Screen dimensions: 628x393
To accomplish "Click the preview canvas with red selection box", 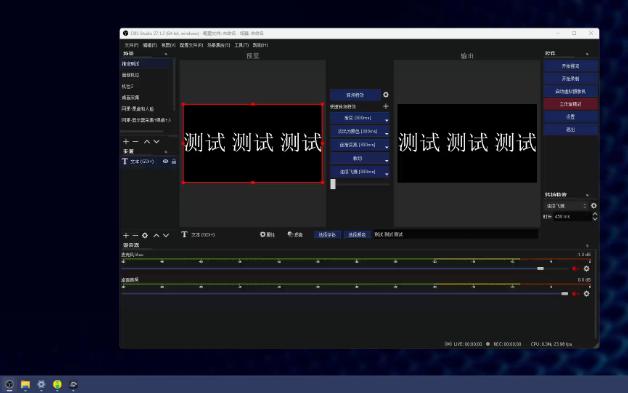I will click(x=253, y=143).
